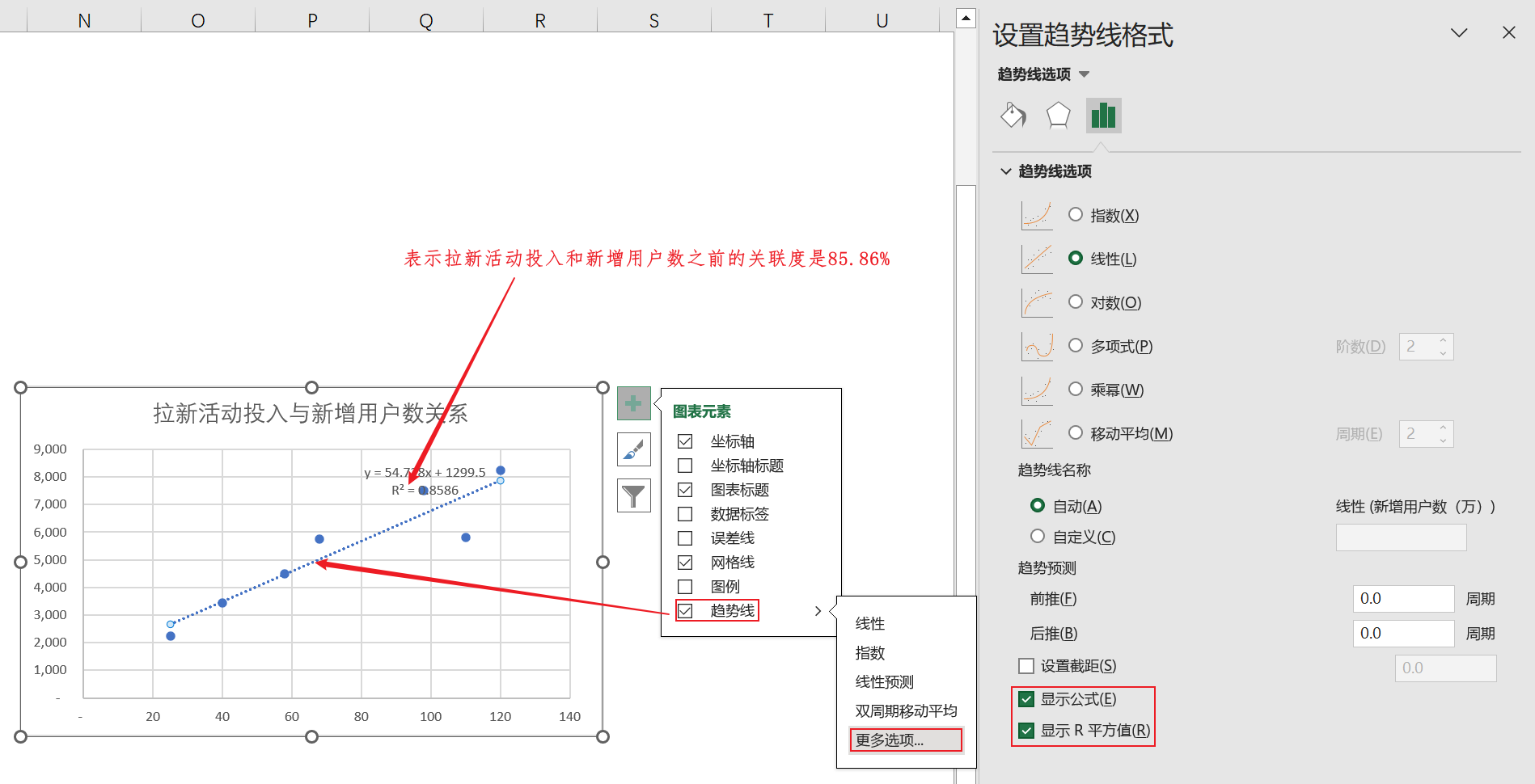Click the 设置趋势线格式 pane title
1535x784 pixels.
[1082, 35]
